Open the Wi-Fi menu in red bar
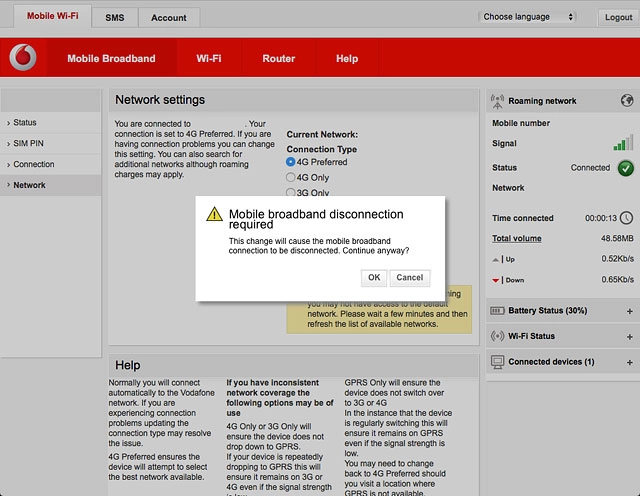This screenshot has height=496, width=640. point(209,58)
